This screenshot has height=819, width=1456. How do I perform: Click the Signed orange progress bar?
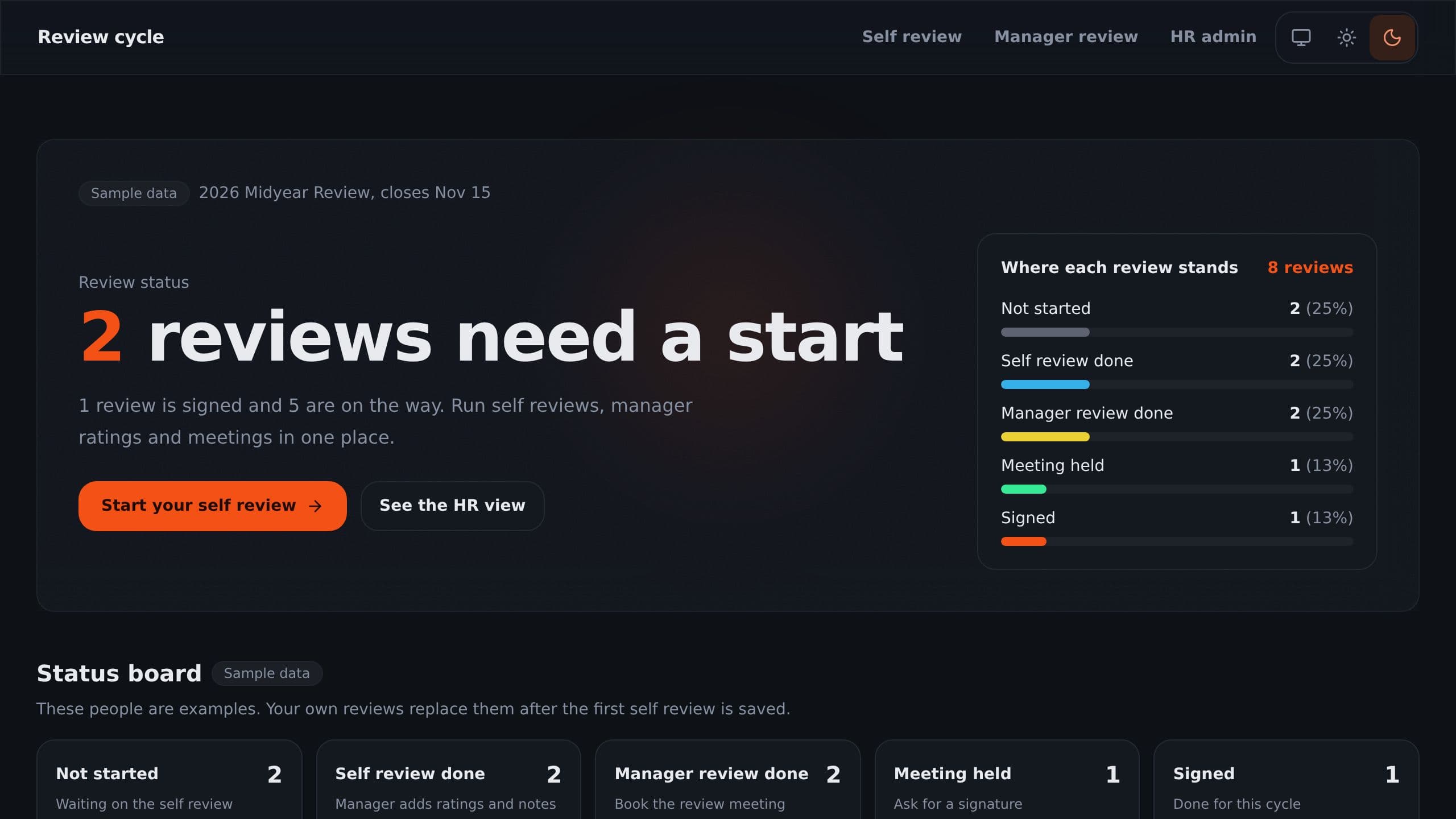point(1024,541)
